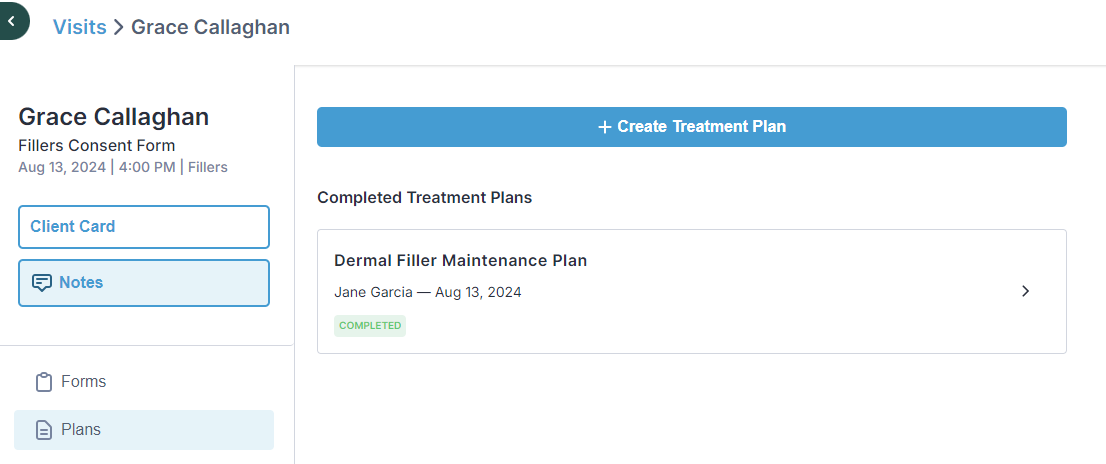This screenshot has width=1106, height=464.
Task: Click the Plans document icon
Action: pyautogui.click(x=44, y=430)
